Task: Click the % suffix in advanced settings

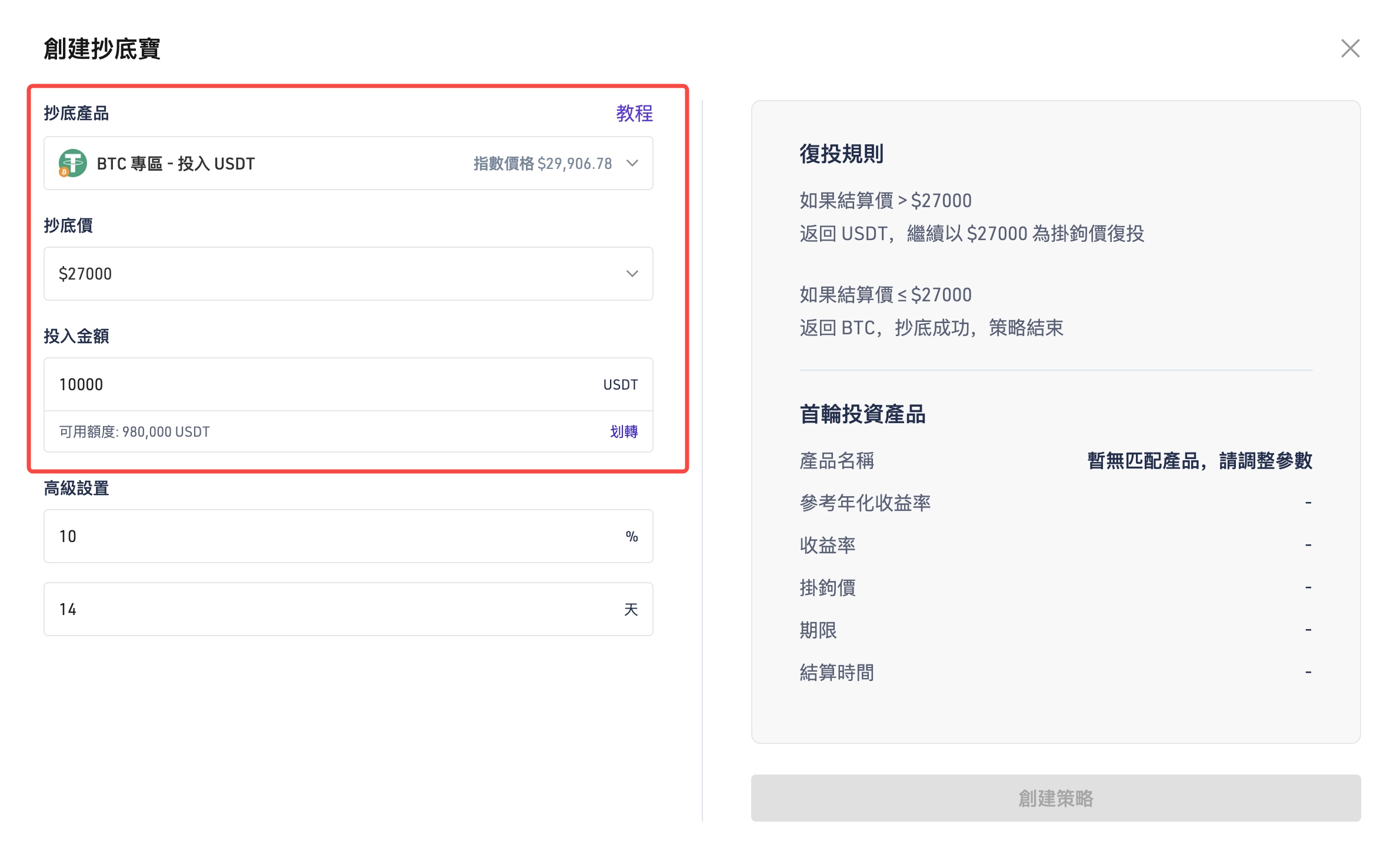Action: (632, 536)
